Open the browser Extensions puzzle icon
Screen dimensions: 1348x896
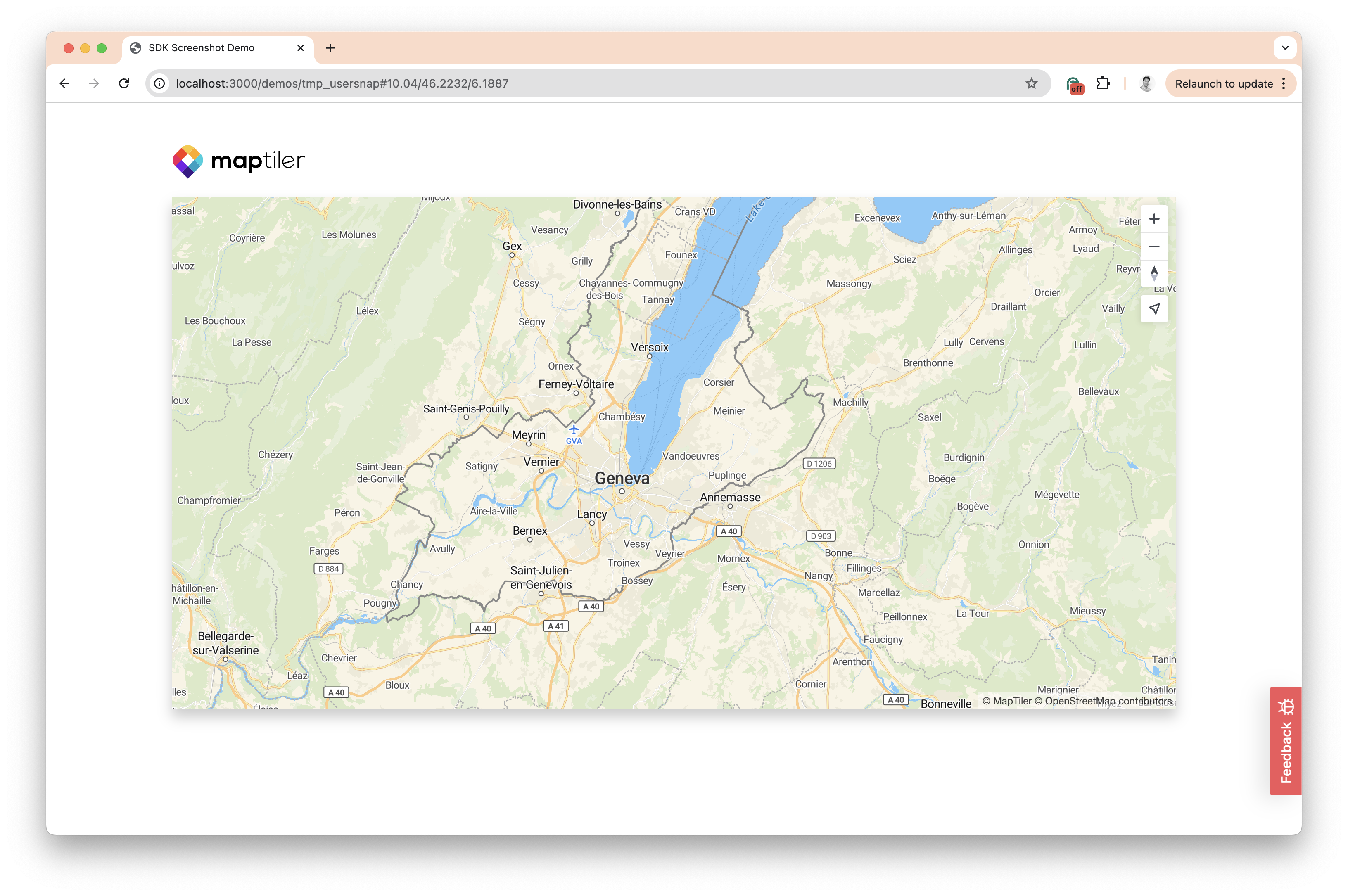click(1103, 83)
